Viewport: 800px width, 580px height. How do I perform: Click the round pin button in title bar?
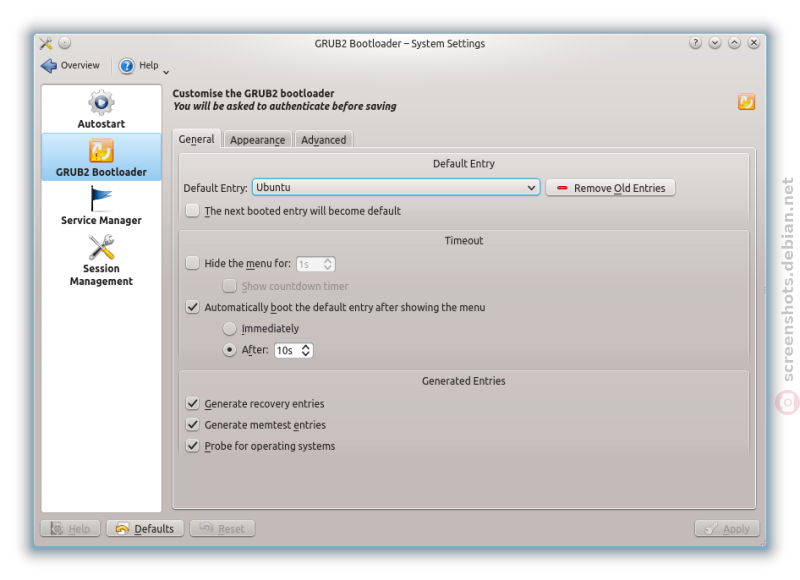pyautogui.click(x=65, y=43)
